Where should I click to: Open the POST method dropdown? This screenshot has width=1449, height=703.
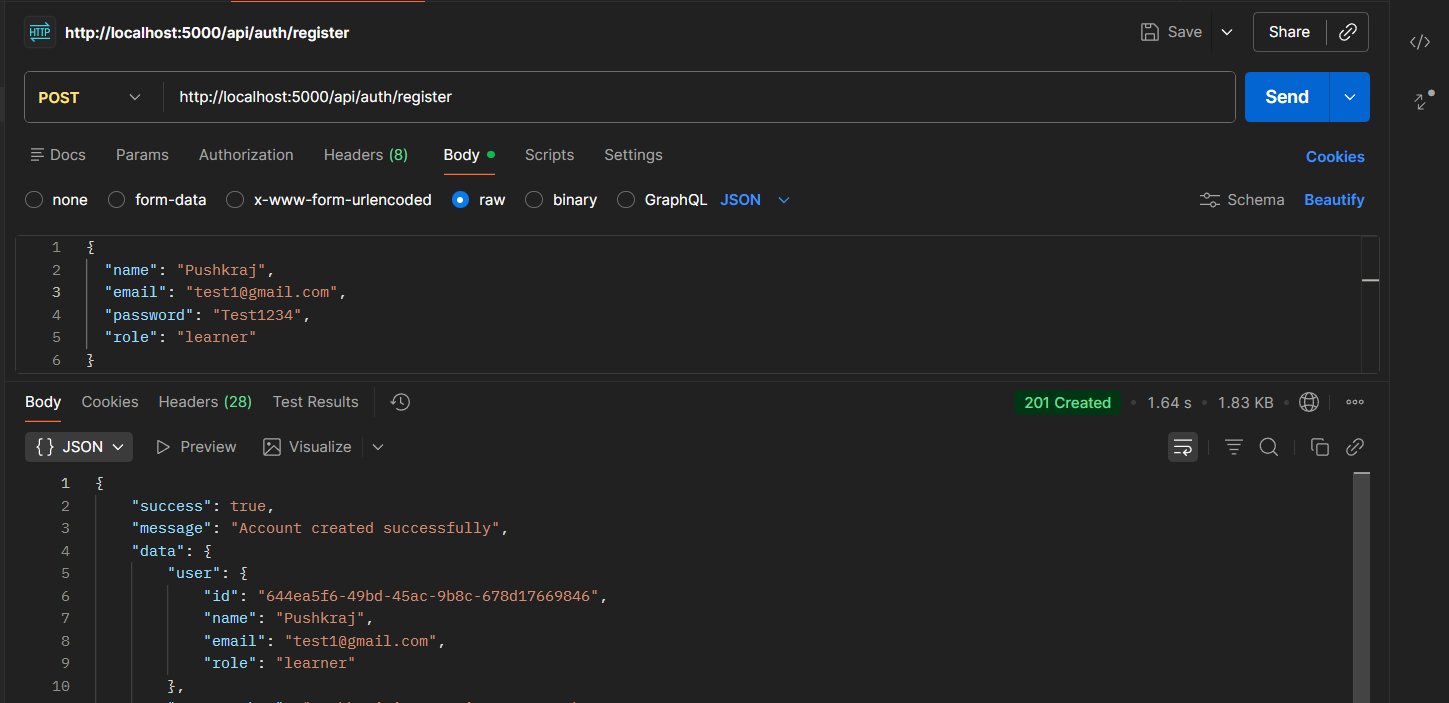(89, 97)
